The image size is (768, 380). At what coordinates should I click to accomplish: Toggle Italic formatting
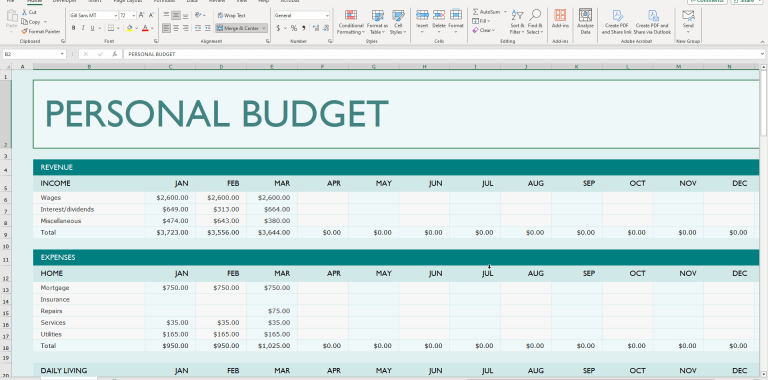pos(83,28)
